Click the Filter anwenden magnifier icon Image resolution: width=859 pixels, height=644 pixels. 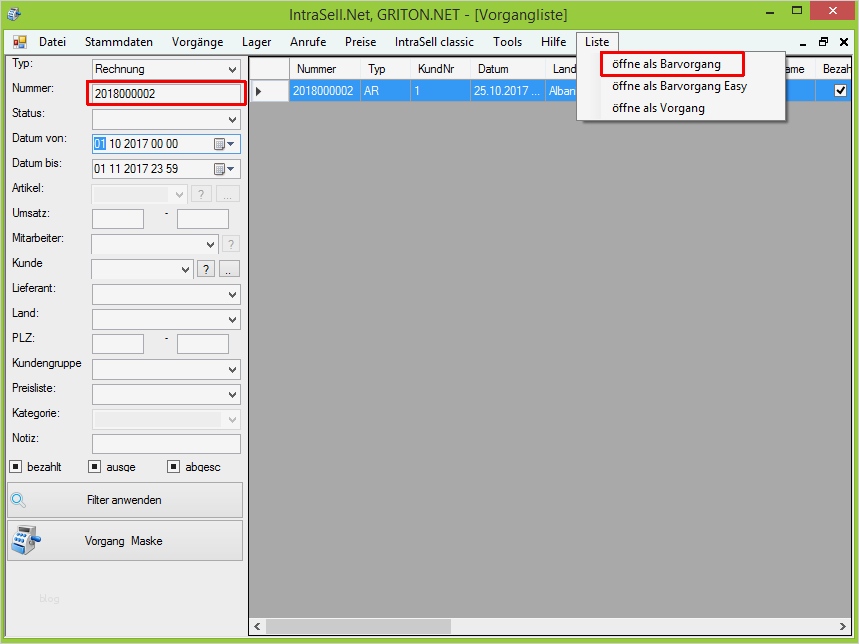click(19, 500)
